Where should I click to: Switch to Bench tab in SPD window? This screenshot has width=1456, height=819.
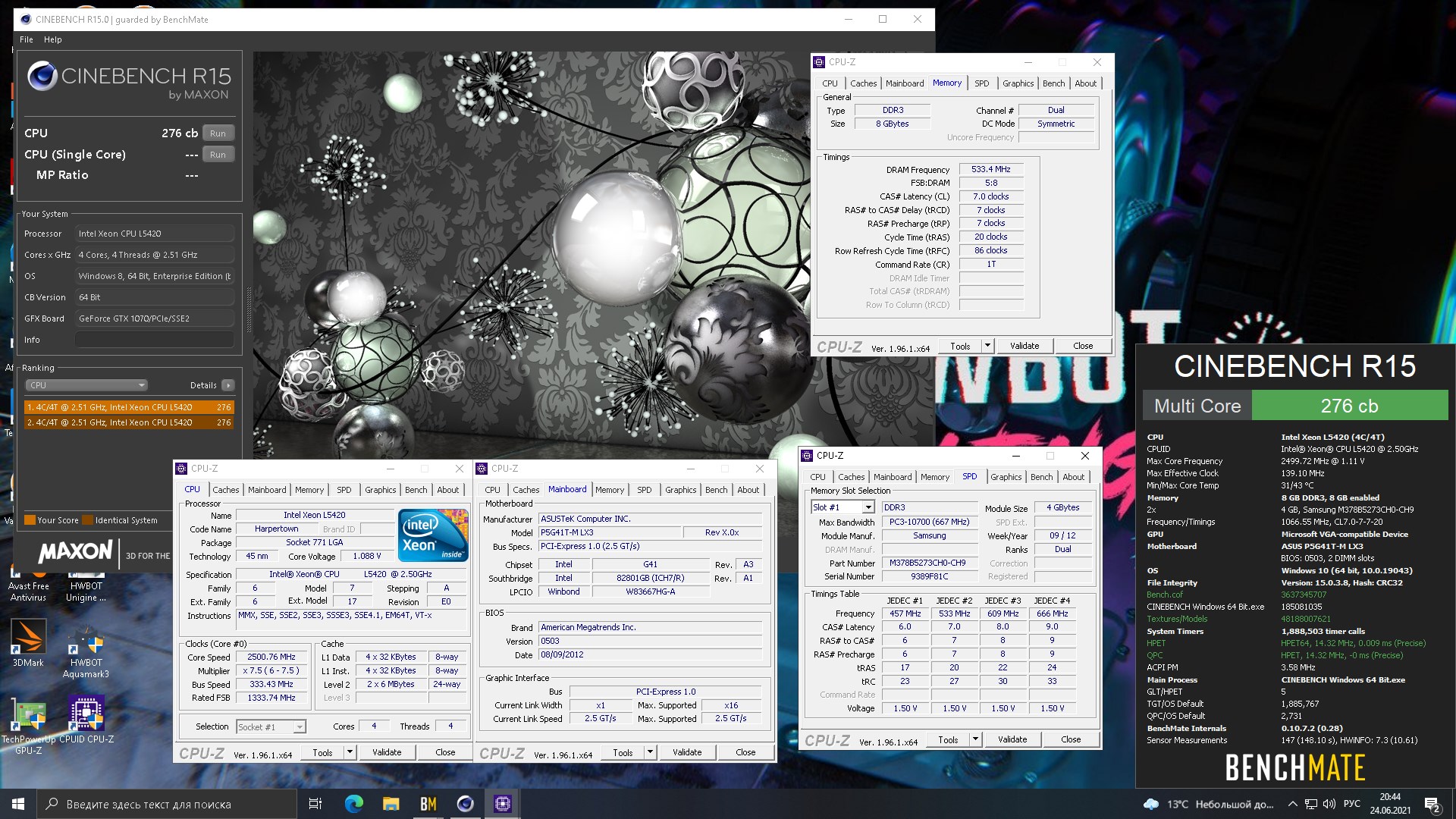(x=1042, y=477)
